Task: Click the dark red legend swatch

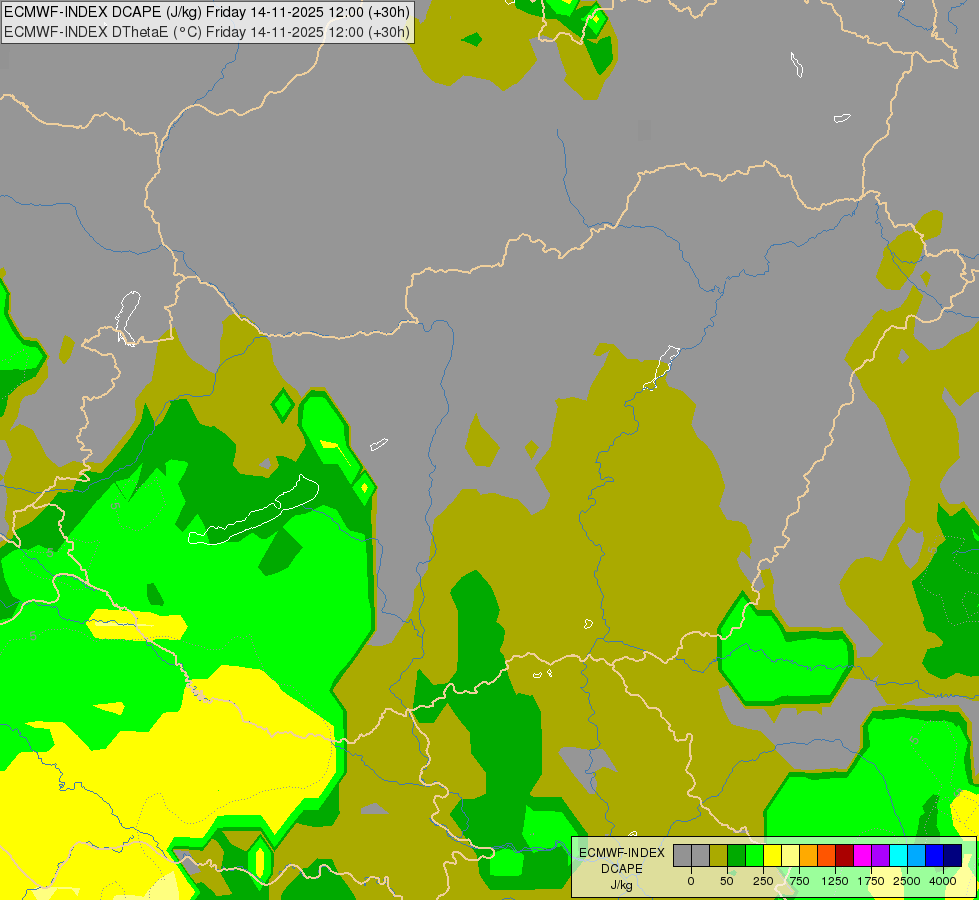Action: point(845,855)
